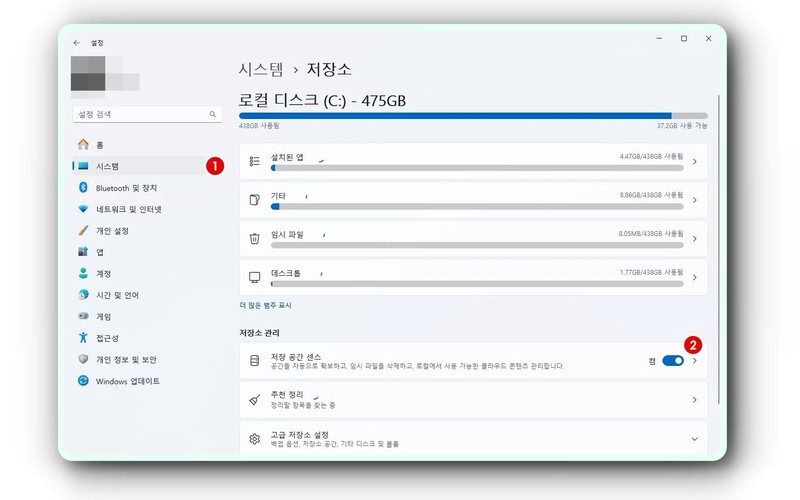Select Windows 업데이트 menu item

[147, 381]
